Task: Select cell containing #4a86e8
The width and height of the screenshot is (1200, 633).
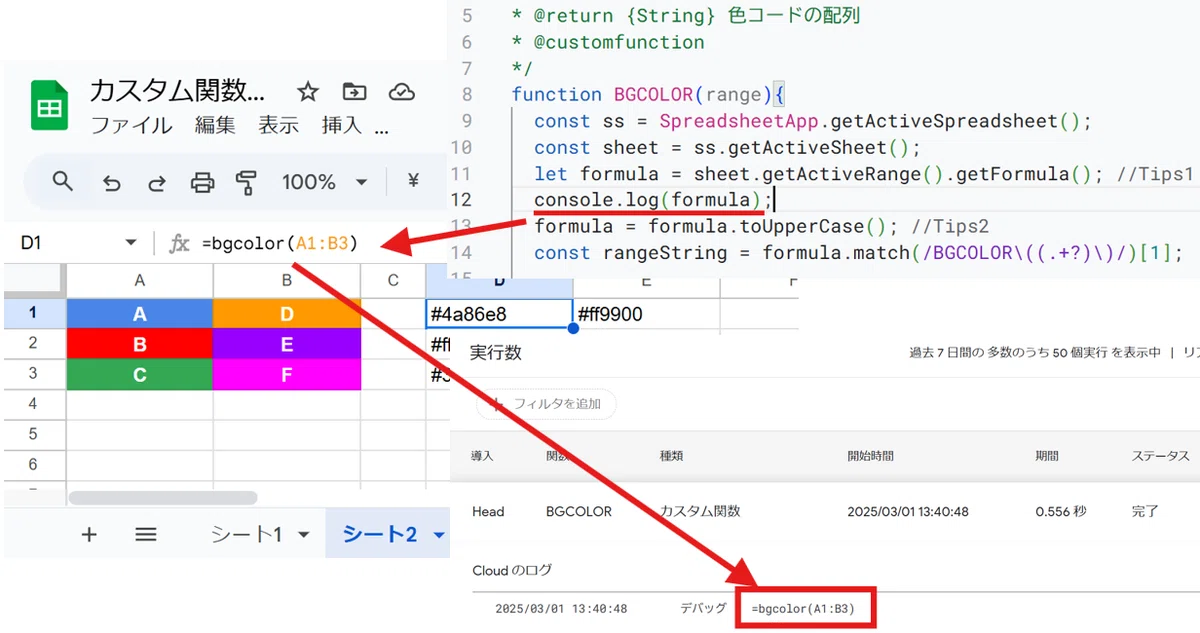Action: (x=499, y=314)
